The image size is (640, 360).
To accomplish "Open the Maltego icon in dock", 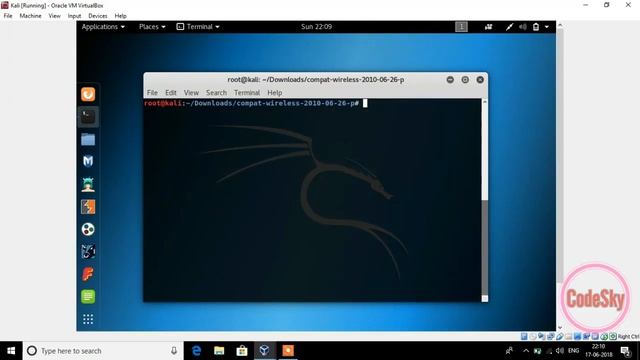I will pos(88,229).
